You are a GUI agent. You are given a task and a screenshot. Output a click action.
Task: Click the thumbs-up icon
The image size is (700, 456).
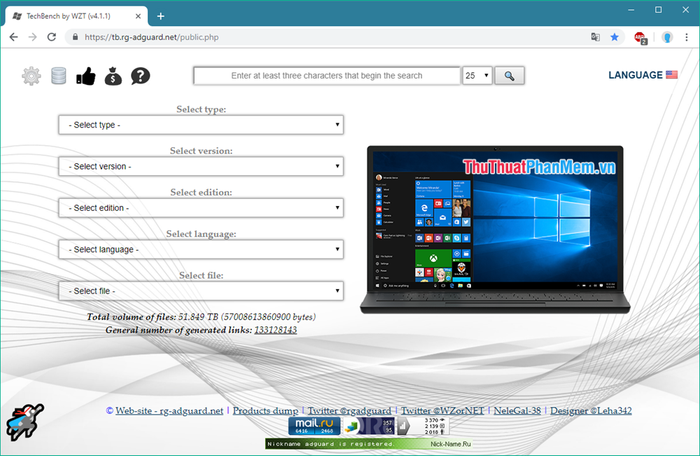click(x=86, y=76)
